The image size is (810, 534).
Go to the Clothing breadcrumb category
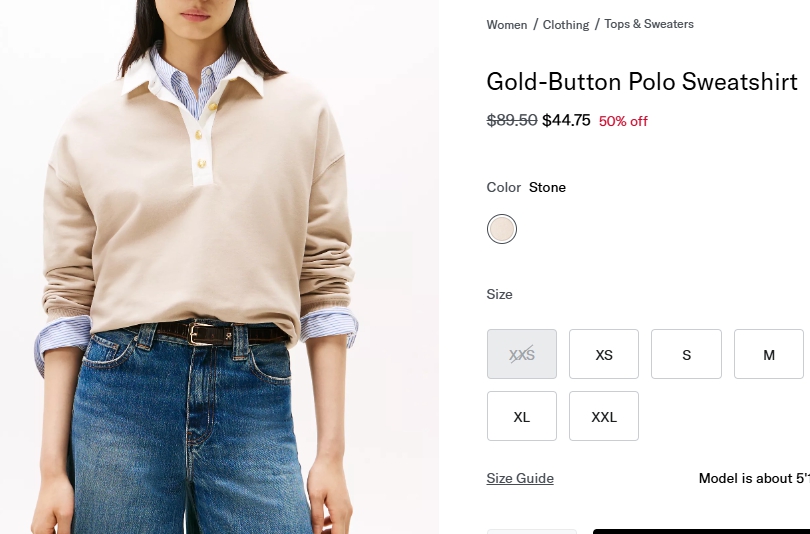click(x=566, y=24)
